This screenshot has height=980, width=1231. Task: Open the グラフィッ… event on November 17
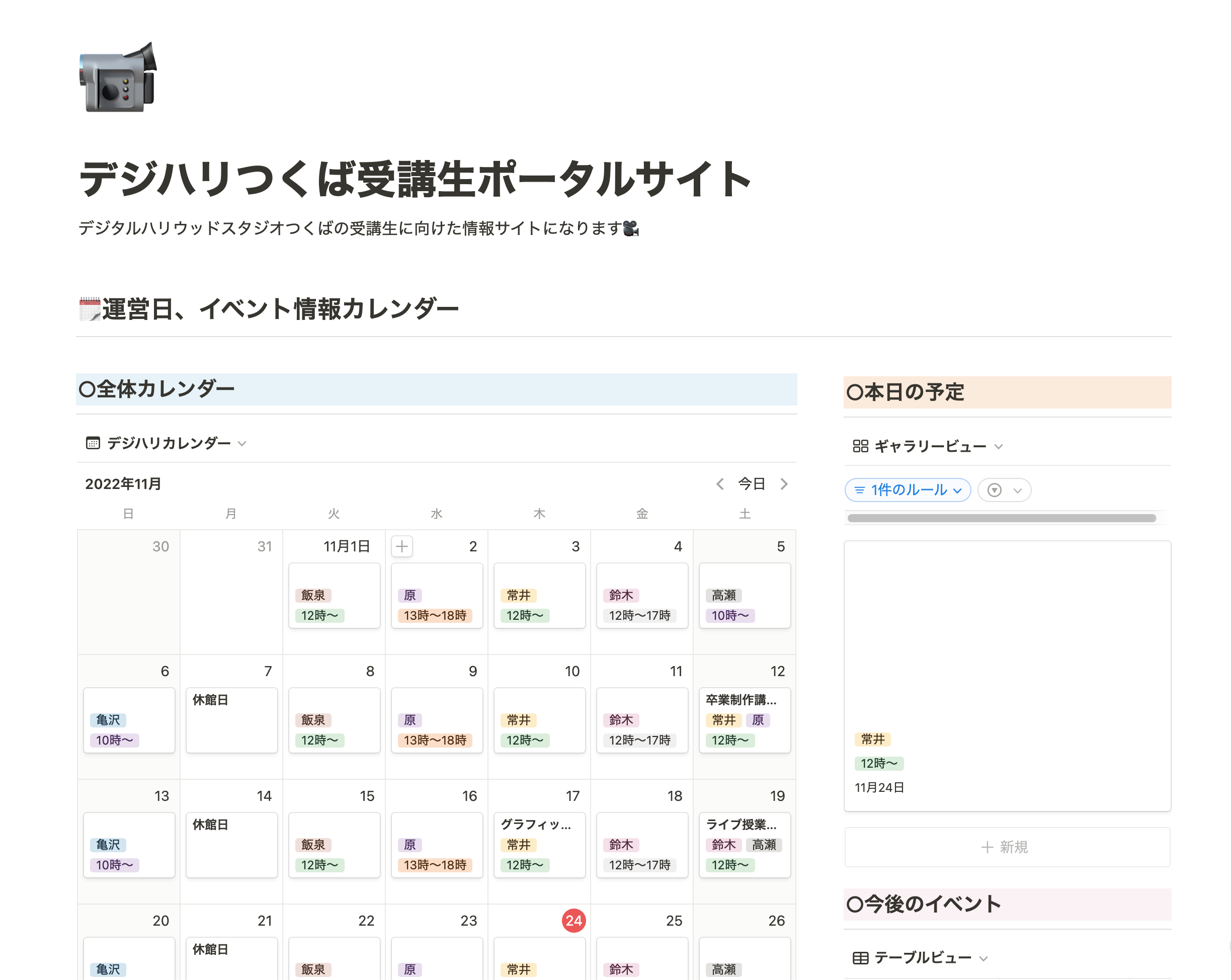point(540,845)
